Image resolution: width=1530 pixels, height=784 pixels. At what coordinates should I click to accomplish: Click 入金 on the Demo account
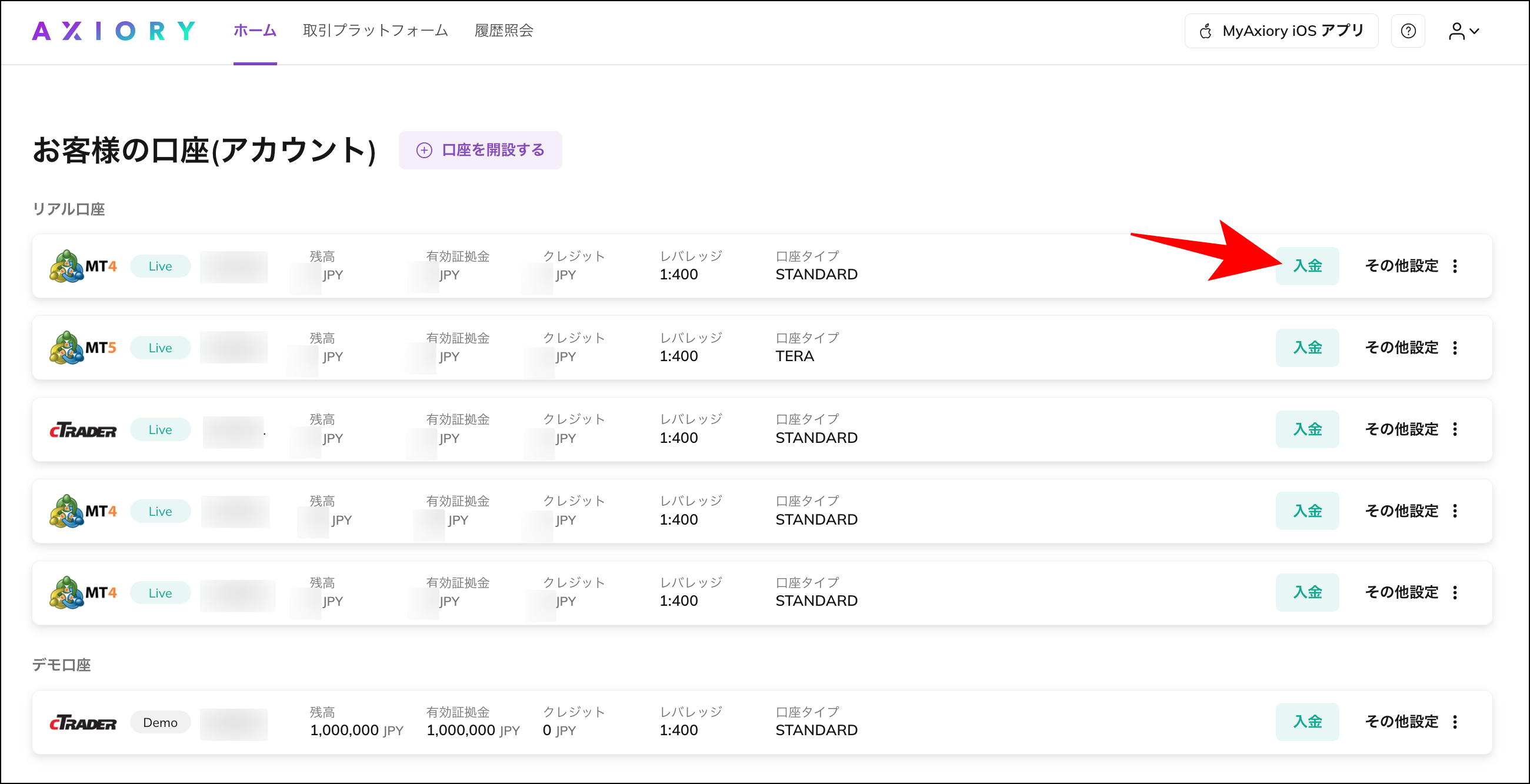(1307, 722)
